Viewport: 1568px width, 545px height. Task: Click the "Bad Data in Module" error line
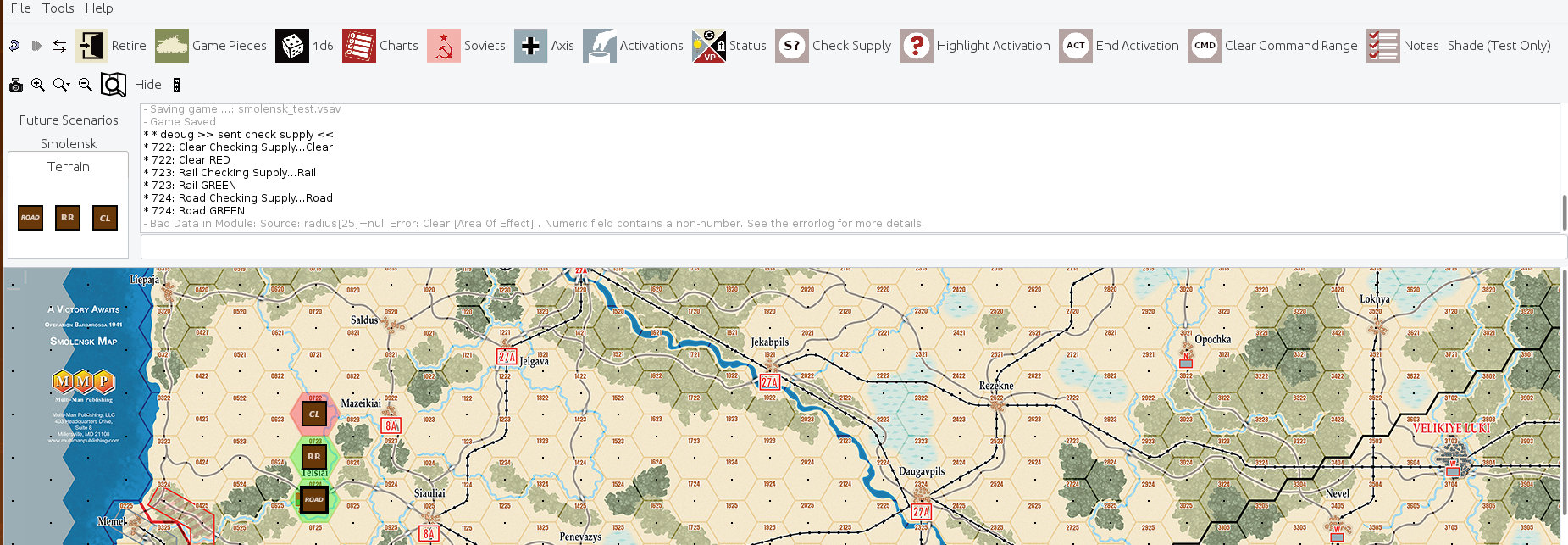[534, 224]
